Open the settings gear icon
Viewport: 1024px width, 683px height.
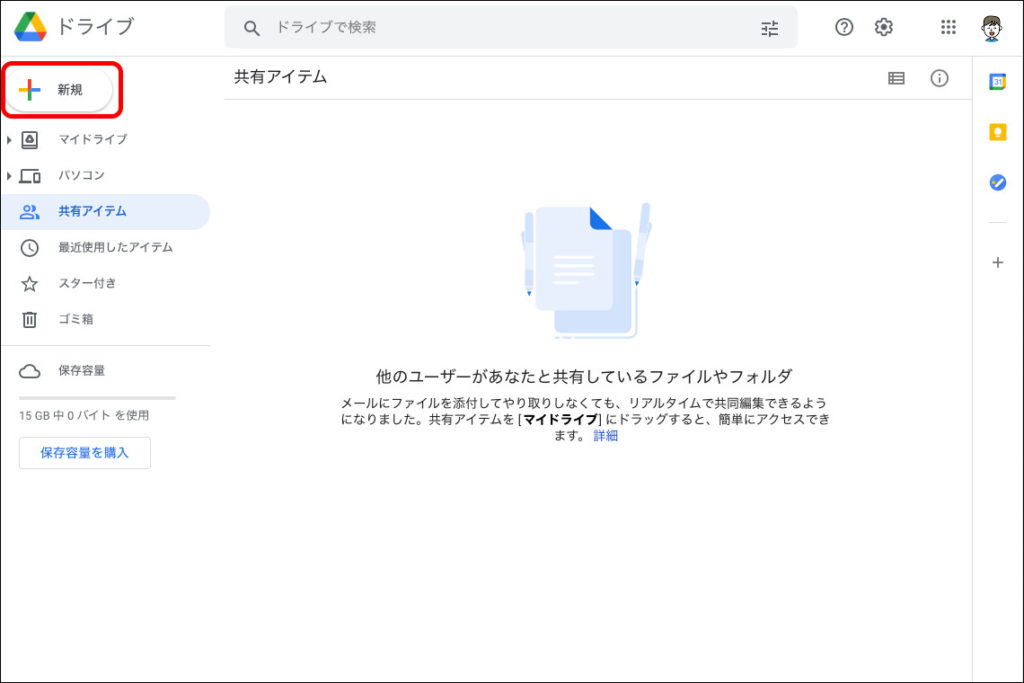click(x=883, y=28)
